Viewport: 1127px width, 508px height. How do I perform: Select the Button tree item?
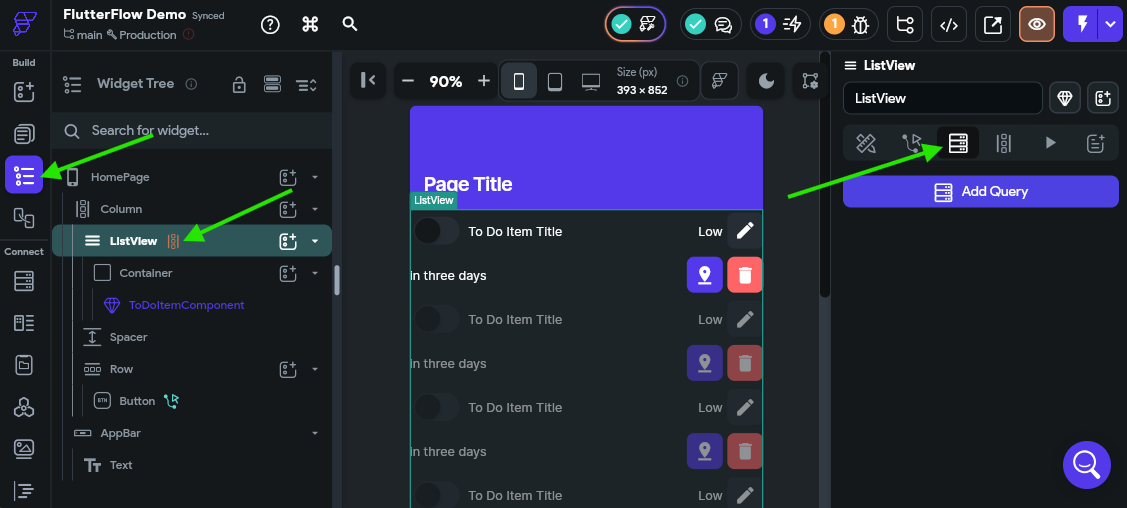point(137,401)
